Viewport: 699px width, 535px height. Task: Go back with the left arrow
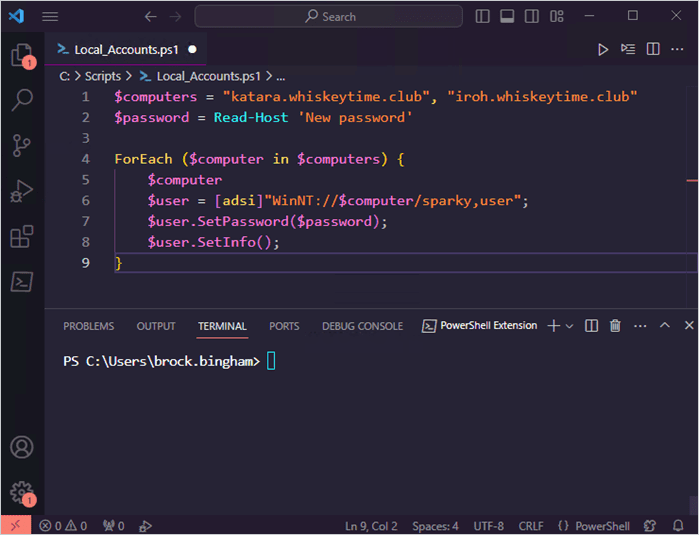[x=151, y=17]
